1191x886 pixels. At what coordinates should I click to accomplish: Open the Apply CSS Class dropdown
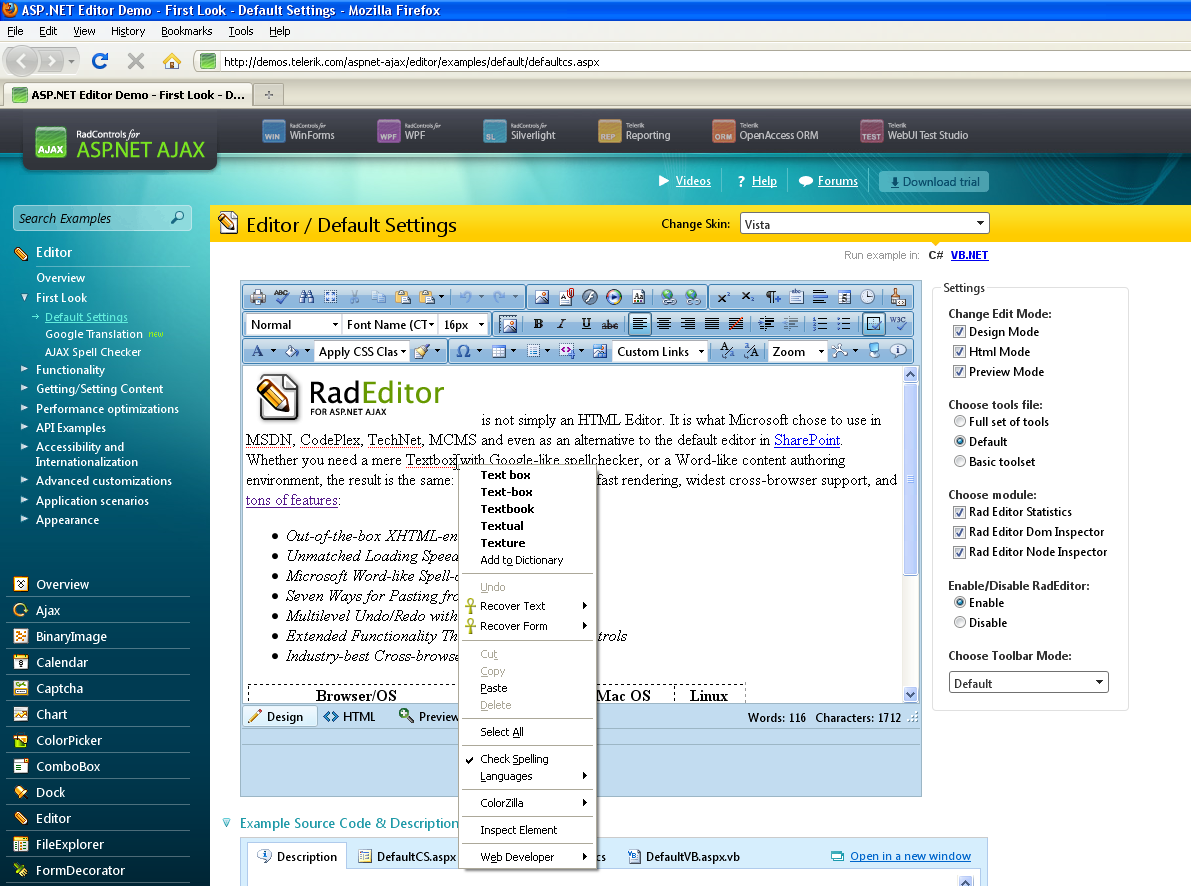point(362,351)
